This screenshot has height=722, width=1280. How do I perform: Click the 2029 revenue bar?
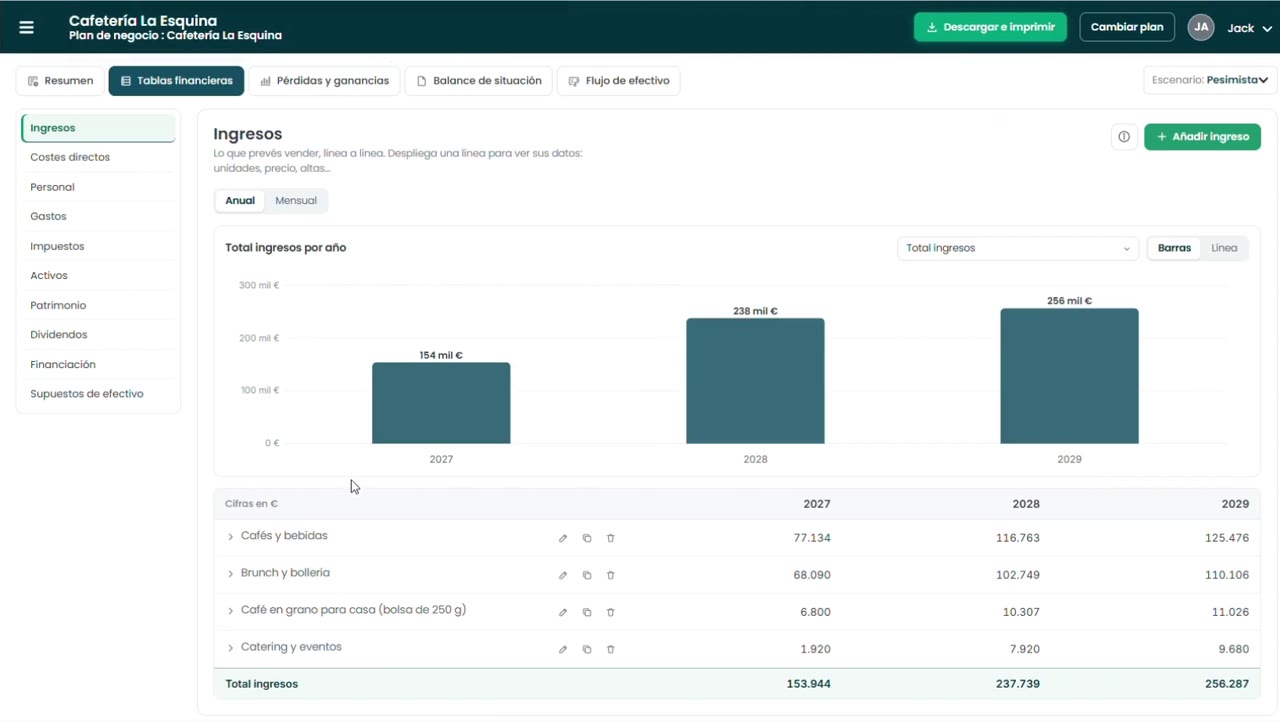click(x=1069, y=376)
